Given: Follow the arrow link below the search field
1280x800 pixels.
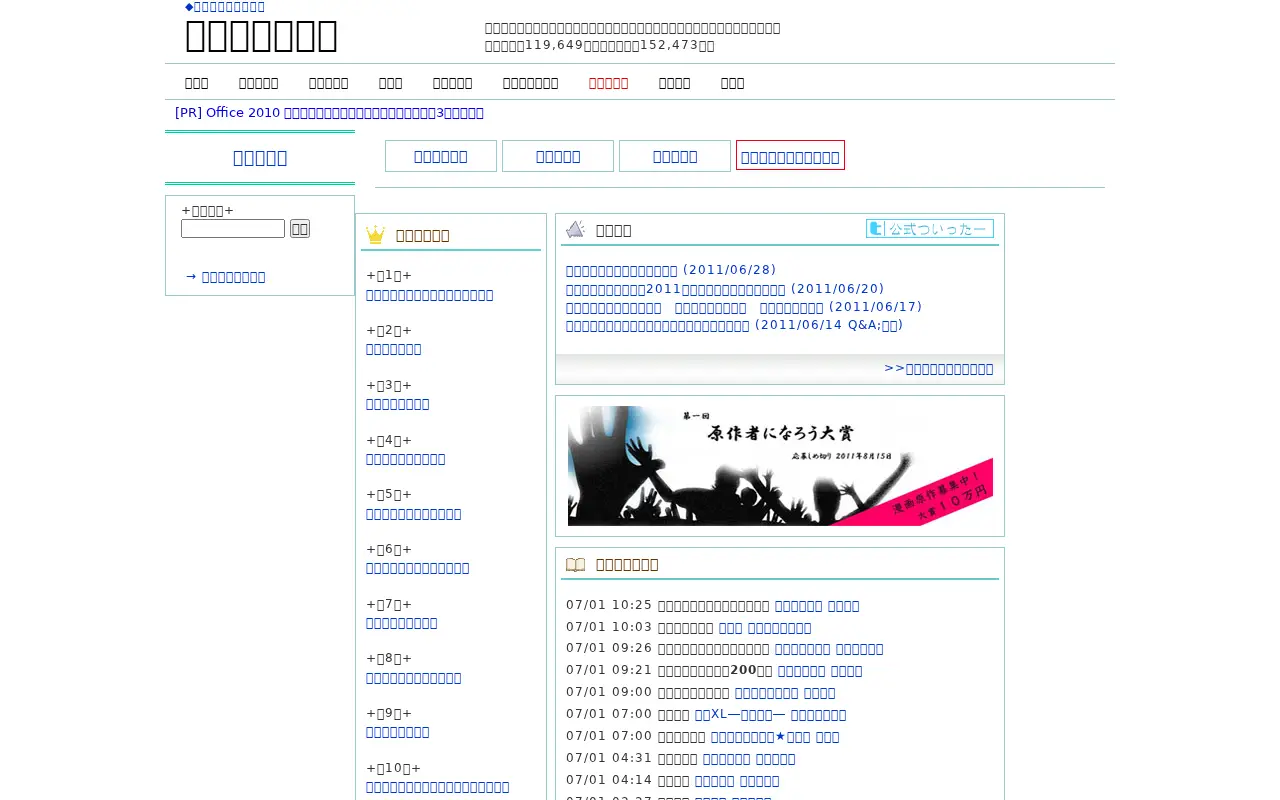Looking at the screenshot, I should click(x=225, y=277).
